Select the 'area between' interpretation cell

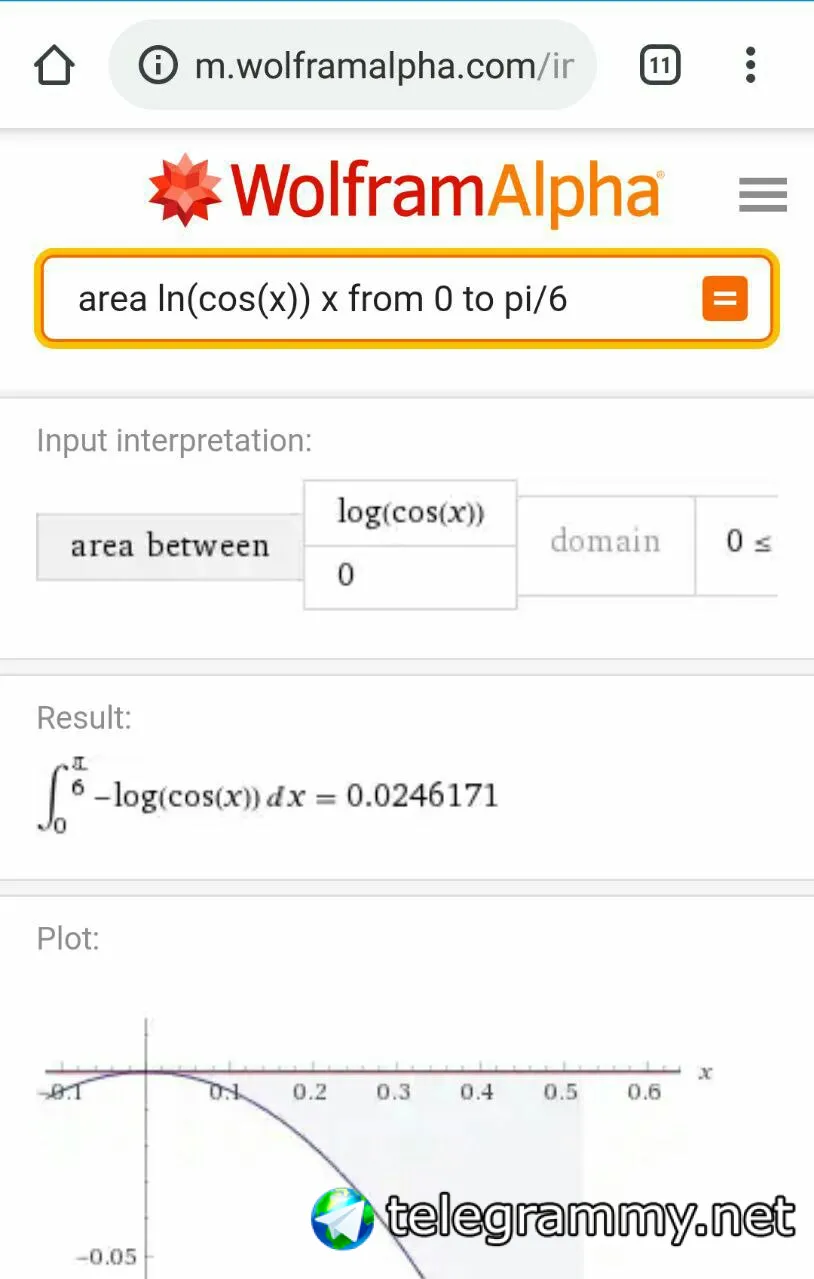tap(170, 546)
